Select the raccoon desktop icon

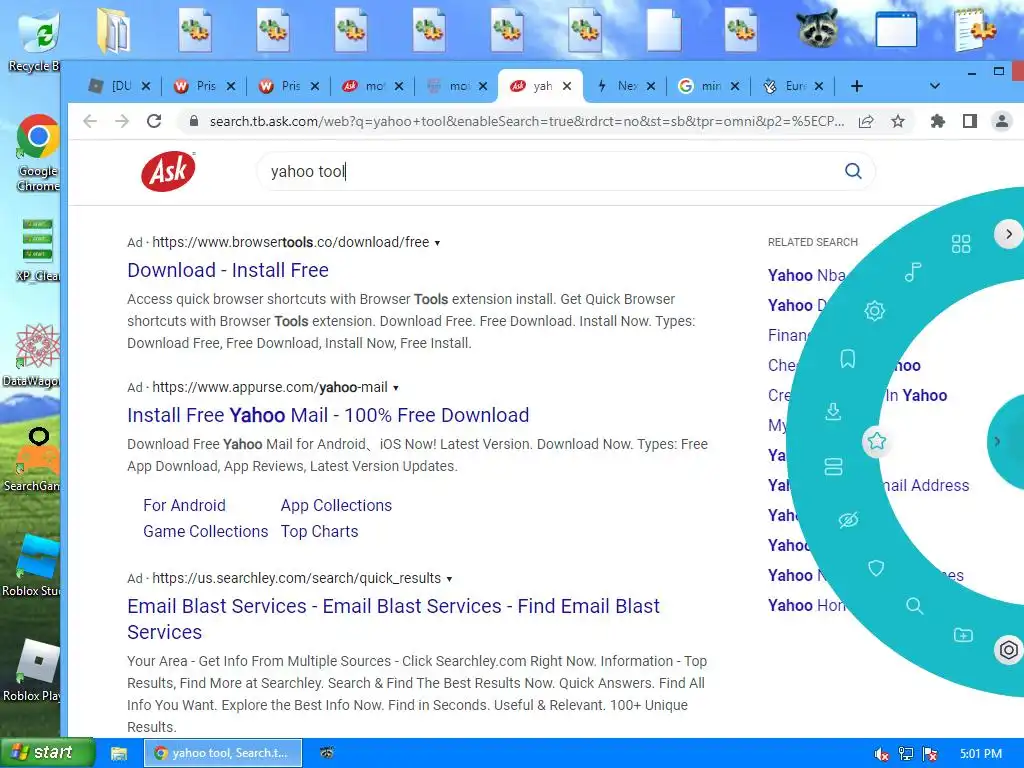[x=818, y=29]
